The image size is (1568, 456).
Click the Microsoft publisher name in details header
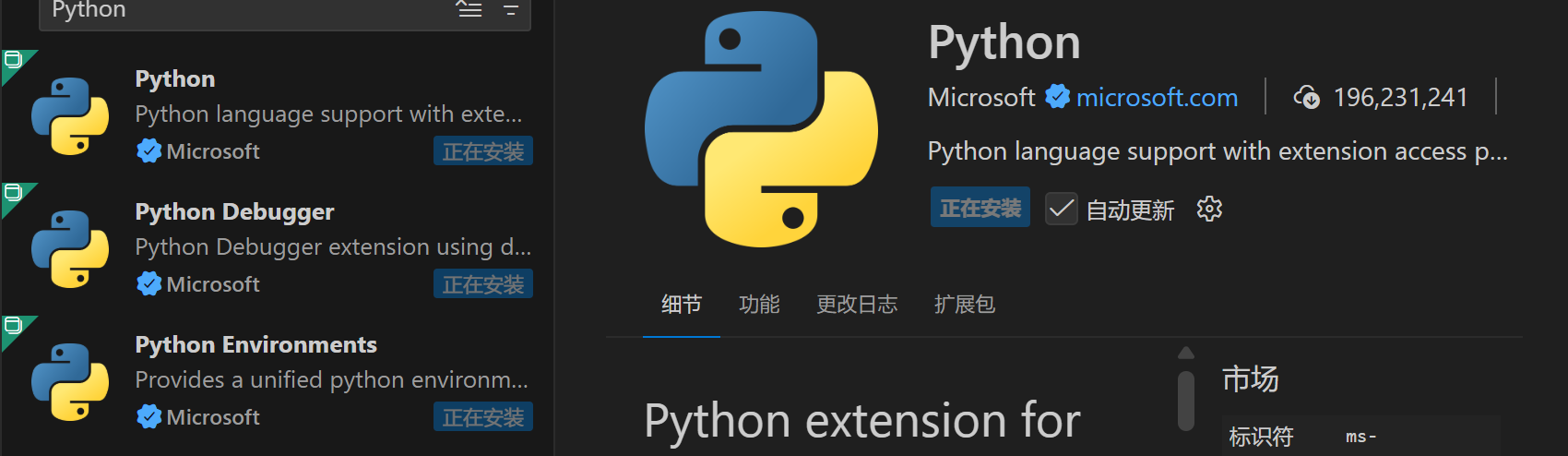tap(981, 97)
